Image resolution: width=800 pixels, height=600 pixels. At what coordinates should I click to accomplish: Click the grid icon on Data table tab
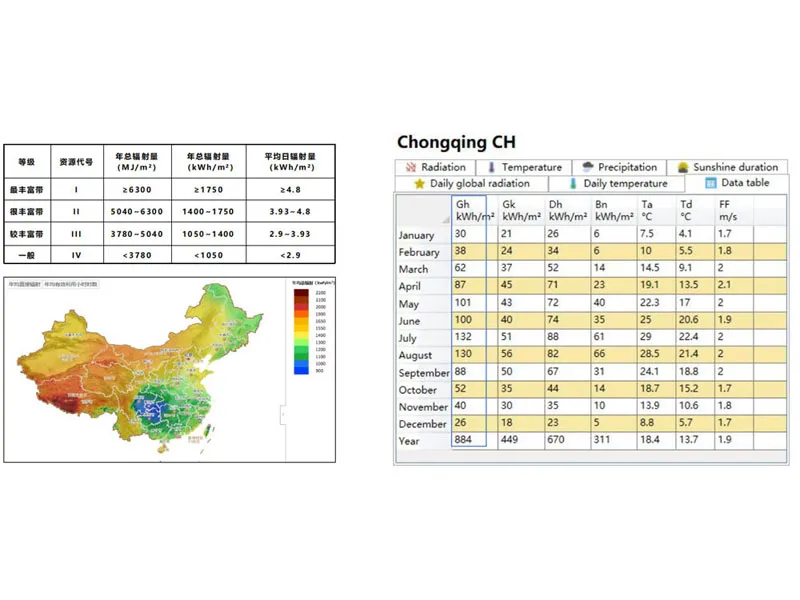(x=710, y=184)
